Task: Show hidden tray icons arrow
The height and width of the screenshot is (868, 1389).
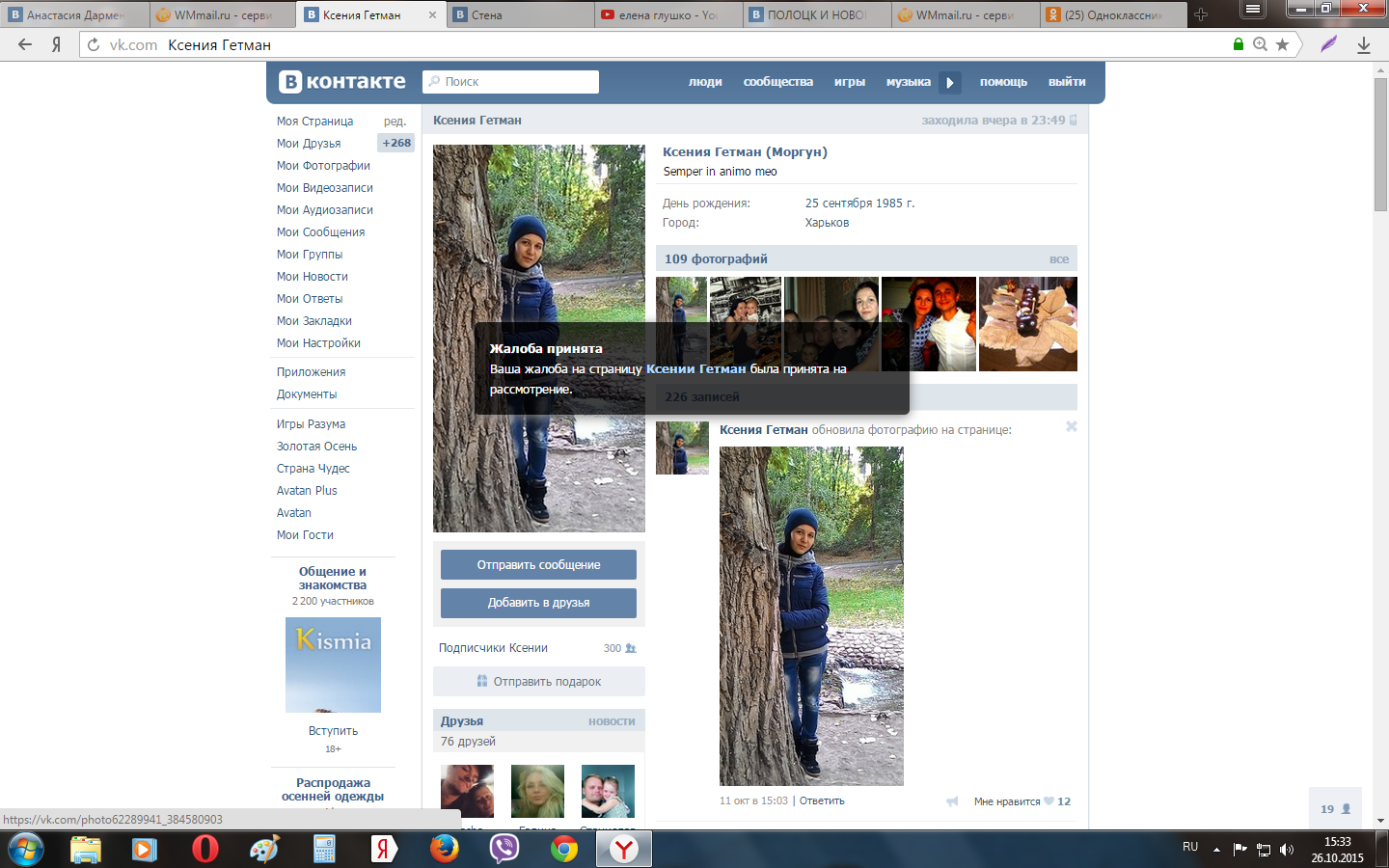Action: [x=1216, y=850]
